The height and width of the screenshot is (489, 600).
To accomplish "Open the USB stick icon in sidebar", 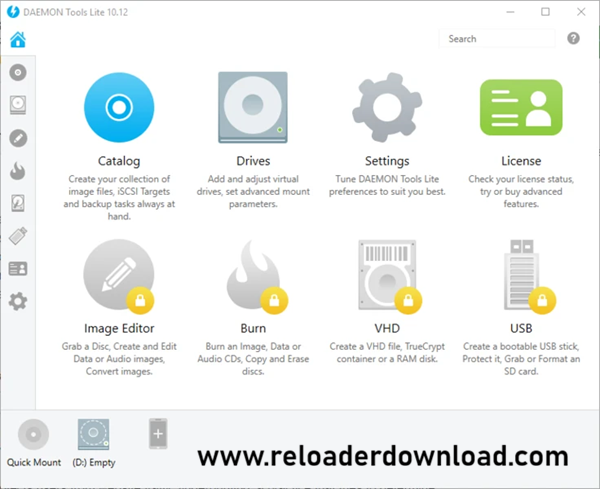I will (x=18, y=236).
